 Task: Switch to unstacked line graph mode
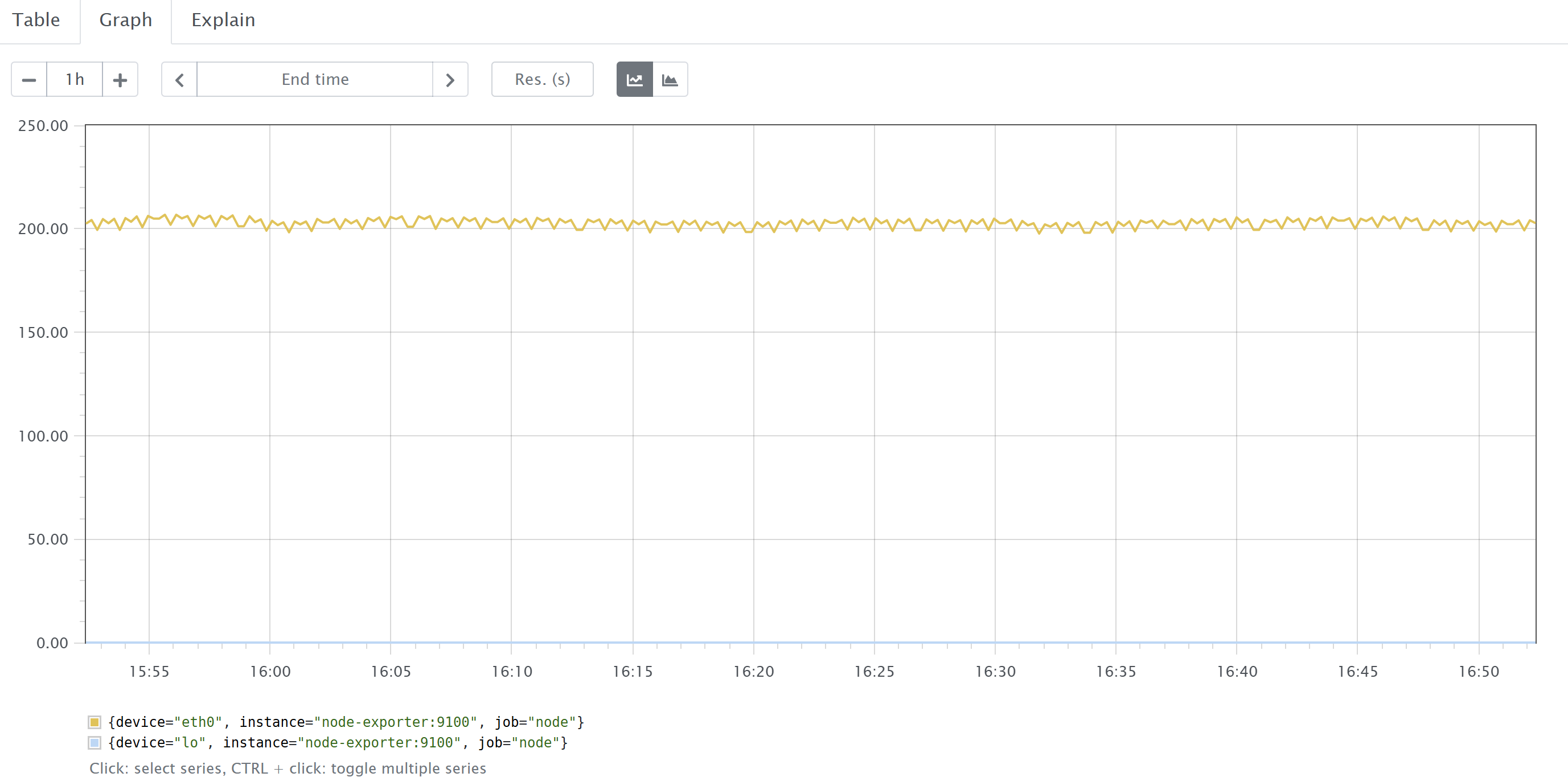(x=634, y=79)
